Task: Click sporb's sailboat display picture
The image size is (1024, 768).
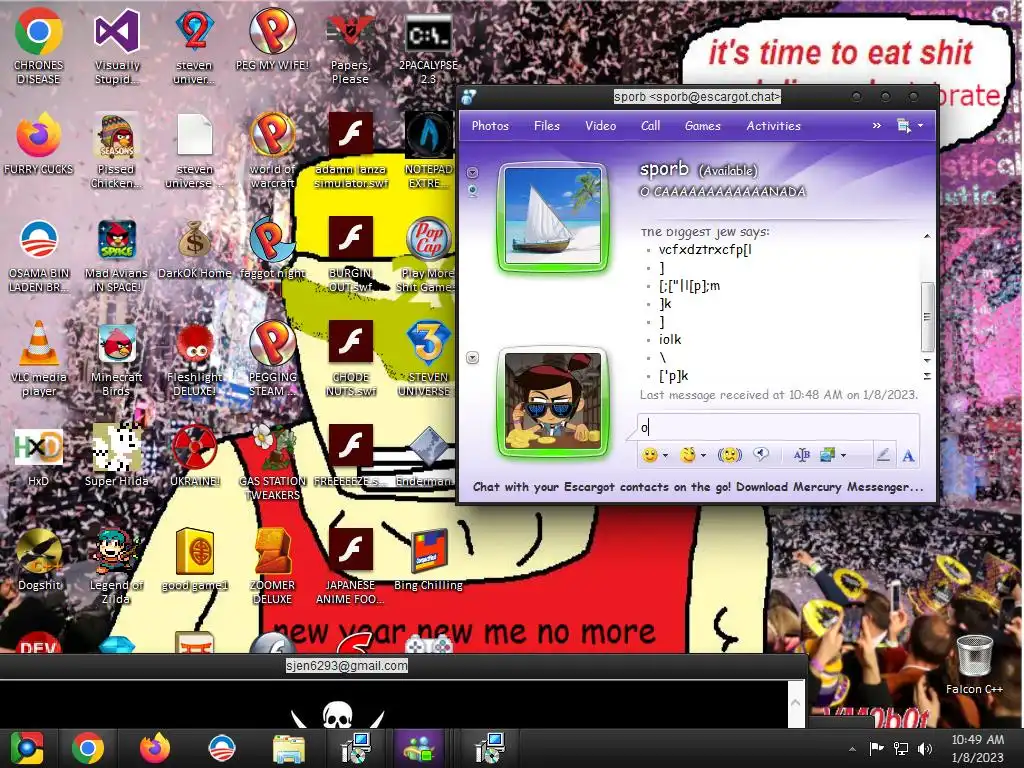Action: (552, 216)
